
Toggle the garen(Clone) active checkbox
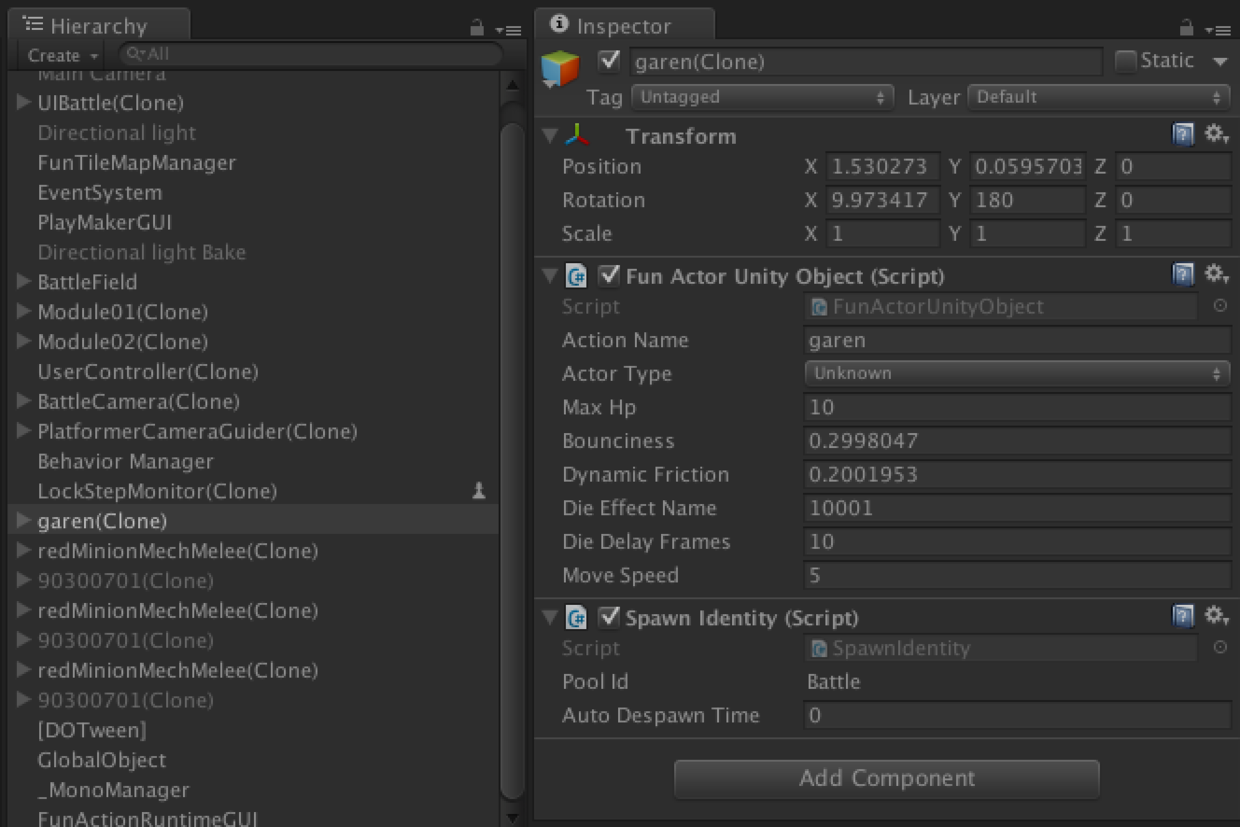point(609,61)
